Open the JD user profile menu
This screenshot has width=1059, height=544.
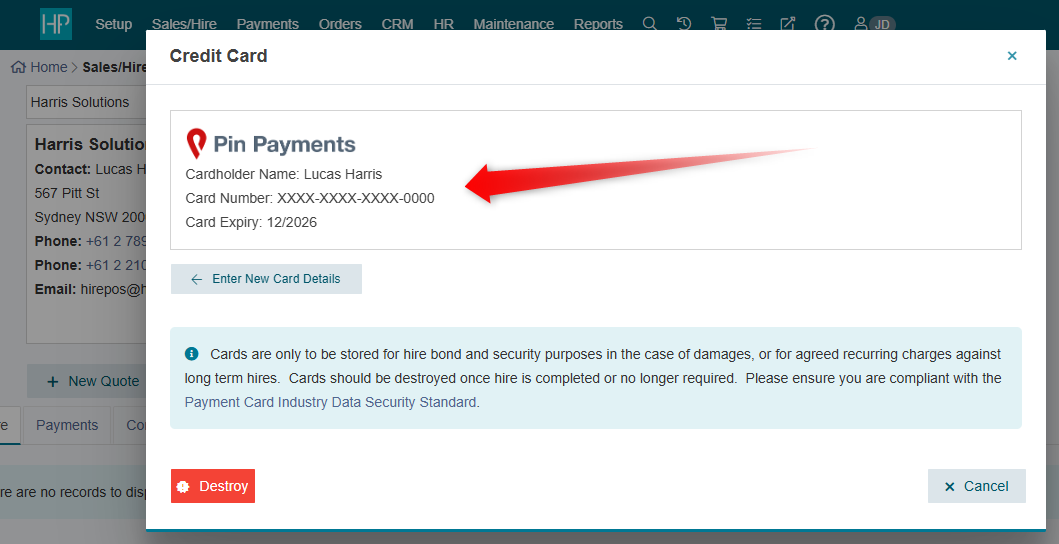(x=874, y=24)
